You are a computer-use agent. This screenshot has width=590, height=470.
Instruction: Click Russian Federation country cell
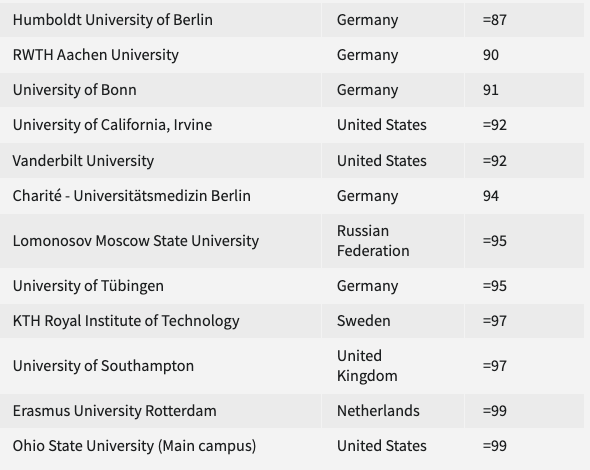click(x=393, y=241)
